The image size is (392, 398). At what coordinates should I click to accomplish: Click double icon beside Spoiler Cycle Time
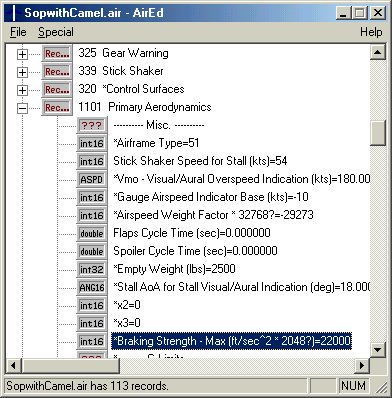(92, 251)
